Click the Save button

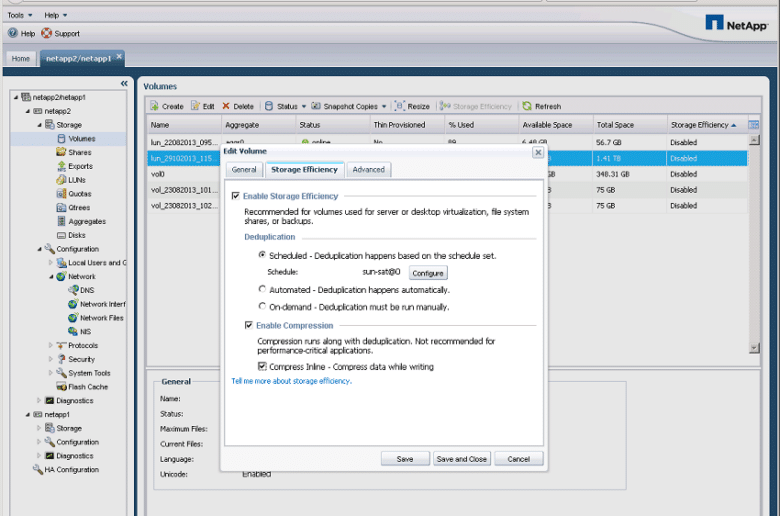405,459
